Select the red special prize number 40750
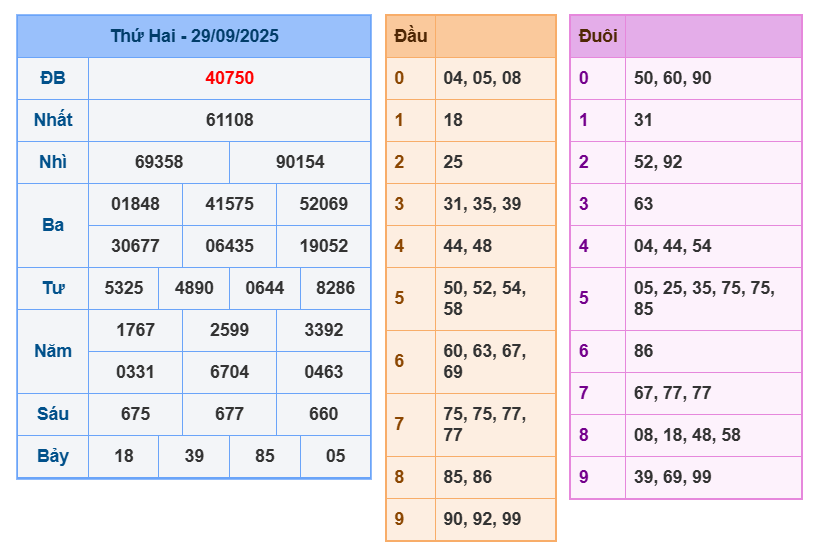Screen dimensions: 820x556 click(x=229, y=78)
